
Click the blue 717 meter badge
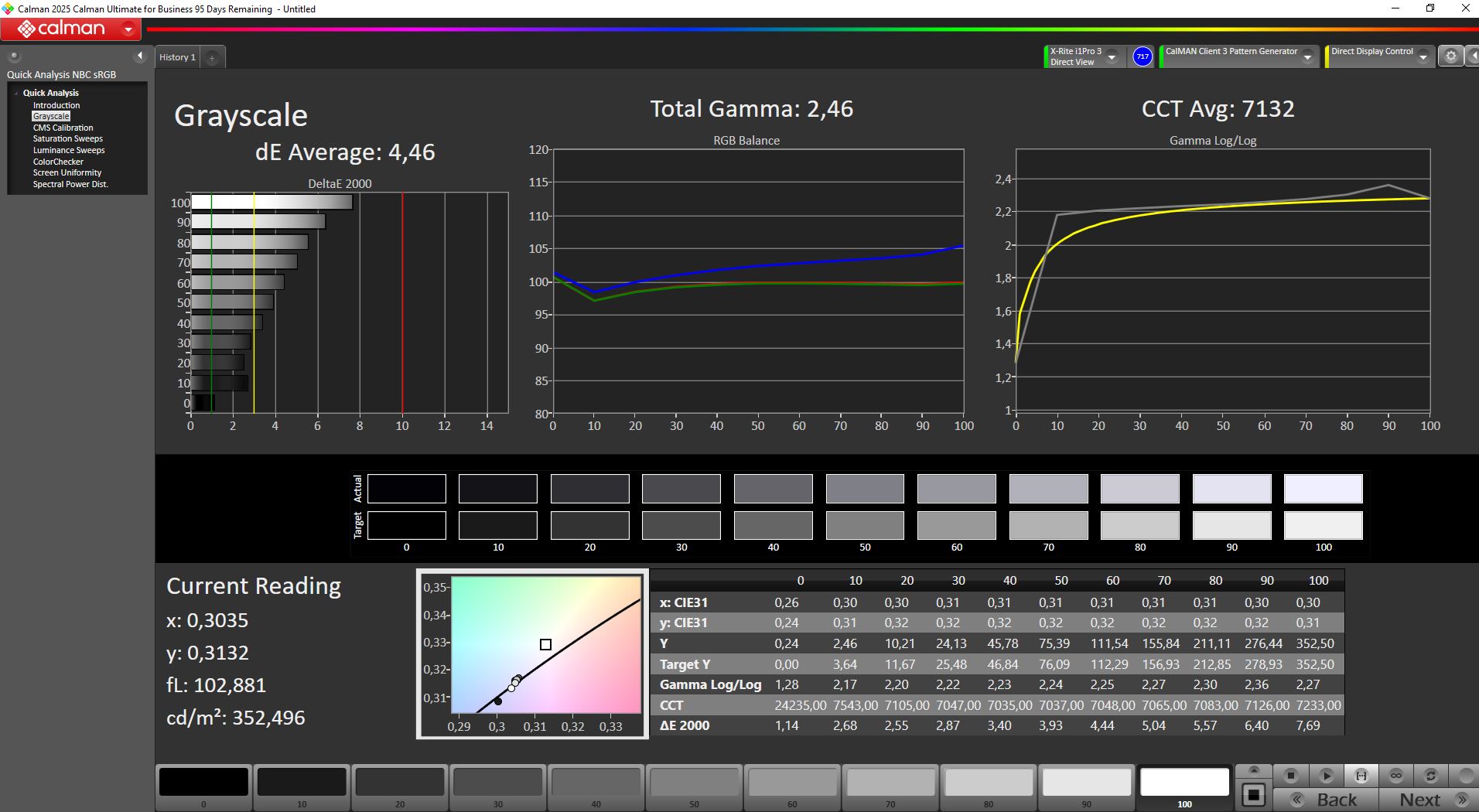(x=1143, y=56)
